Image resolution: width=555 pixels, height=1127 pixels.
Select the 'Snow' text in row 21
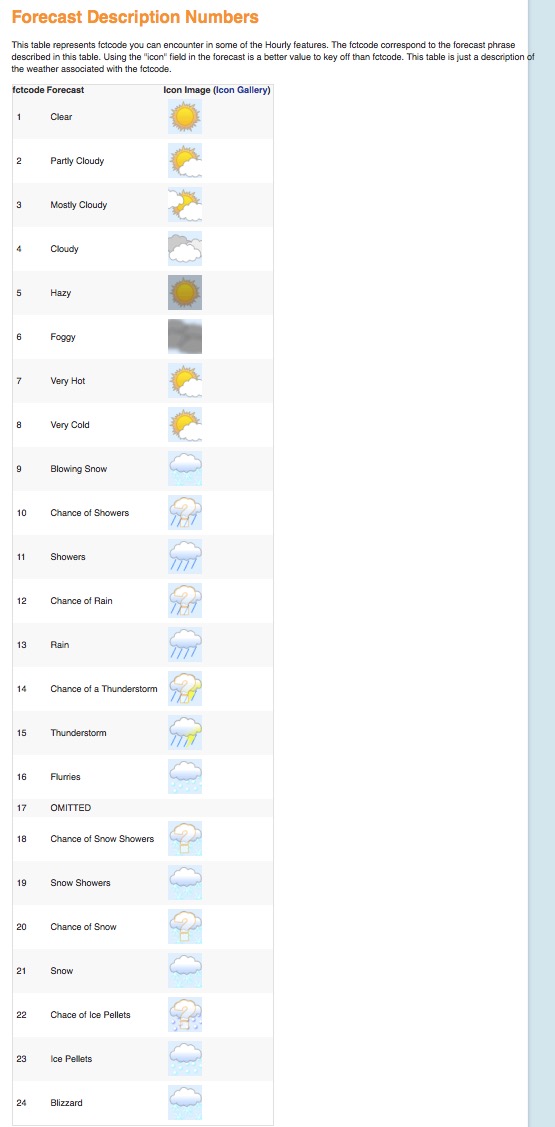(x=62, y=970)
